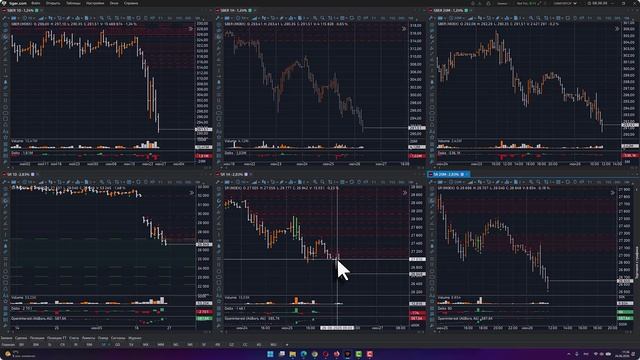Click the second magnifier icon in SBER 1D toolbar
The height and width of the screenshot is (360, 640).
click(x=109, y=18)
